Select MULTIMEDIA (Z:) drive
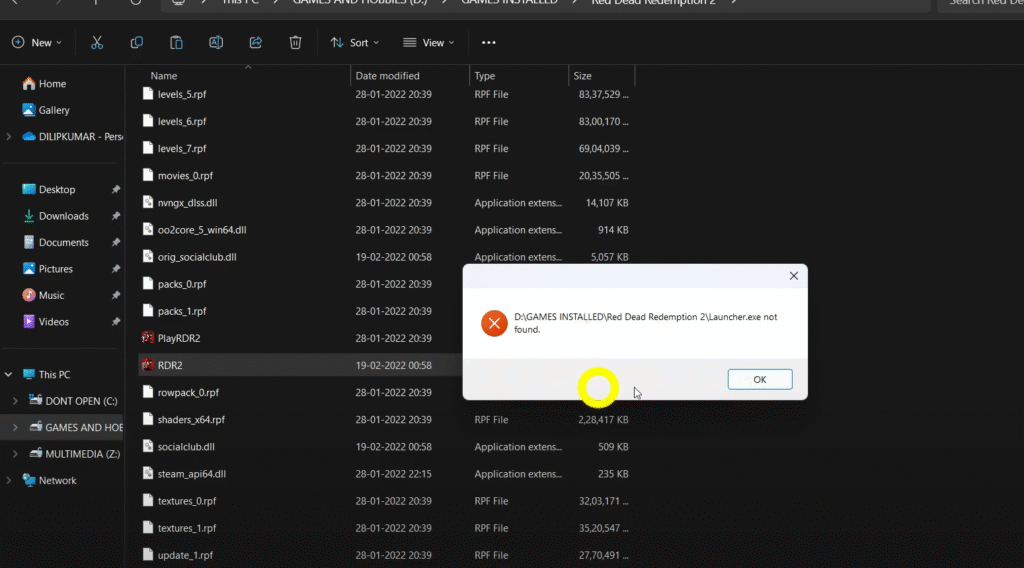 point(74,454)
